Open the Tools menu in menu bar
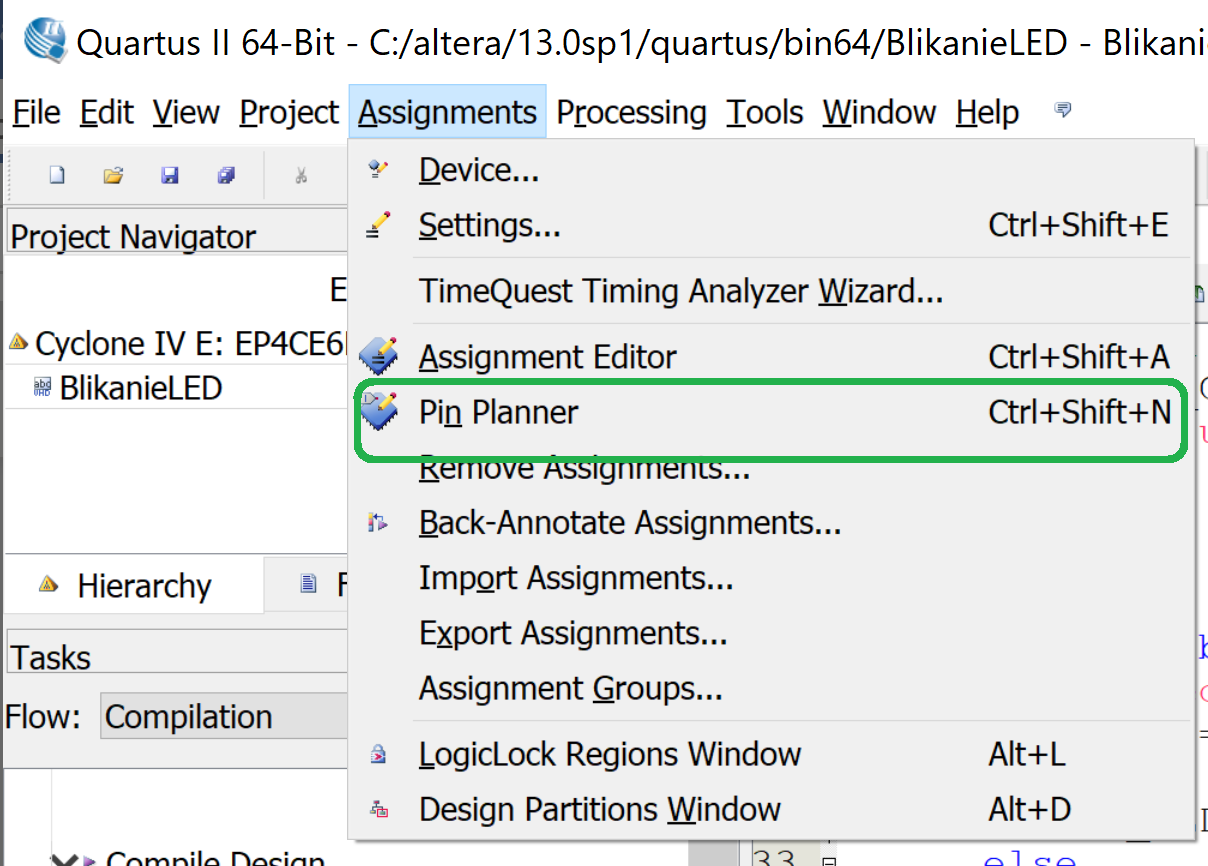This screenshot has height=866, width=1208. tap(764, 113)
